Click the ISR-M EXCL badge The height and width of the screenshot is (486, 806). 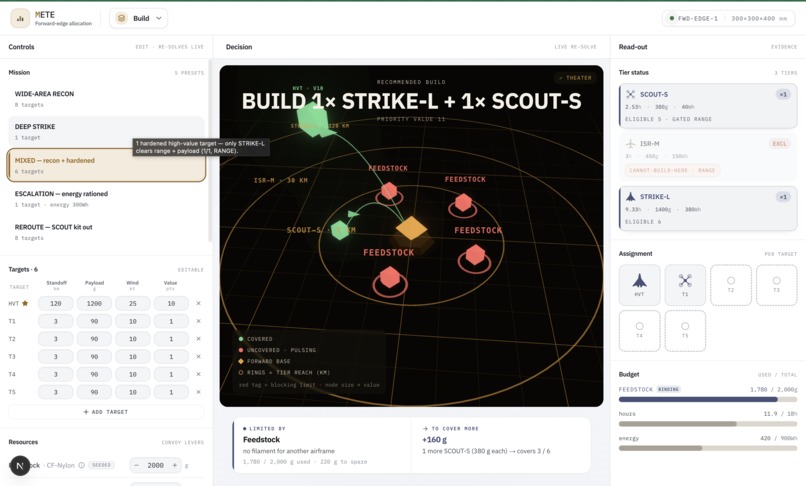pos(779,143)
